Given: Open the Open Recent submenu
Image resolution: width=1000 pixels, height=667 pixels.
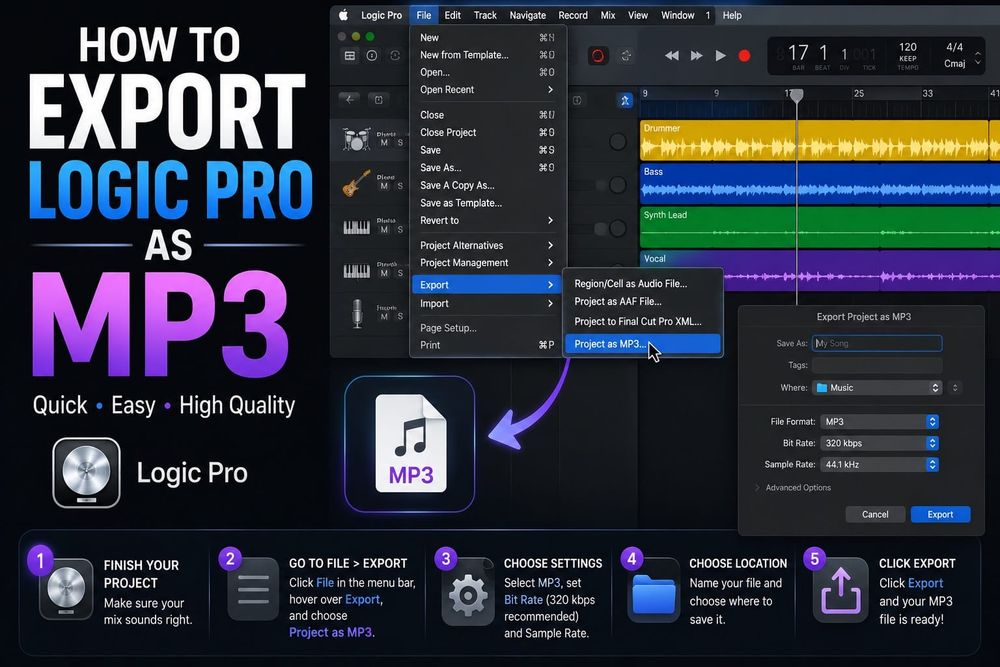Looking at the screenshot, I should tap(486, 90).
